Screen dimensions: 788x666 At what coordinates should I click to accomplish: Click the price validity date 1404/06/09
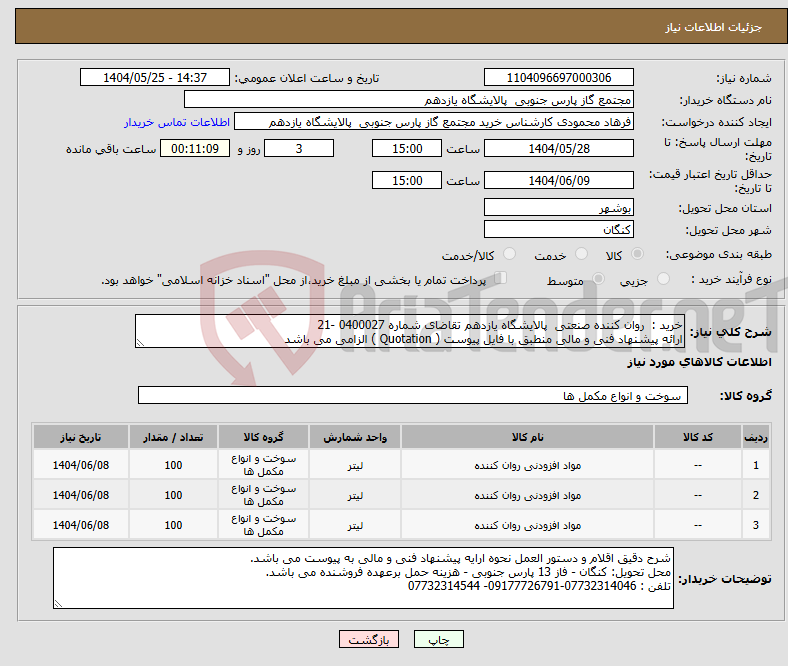click(x=558, y=180)
